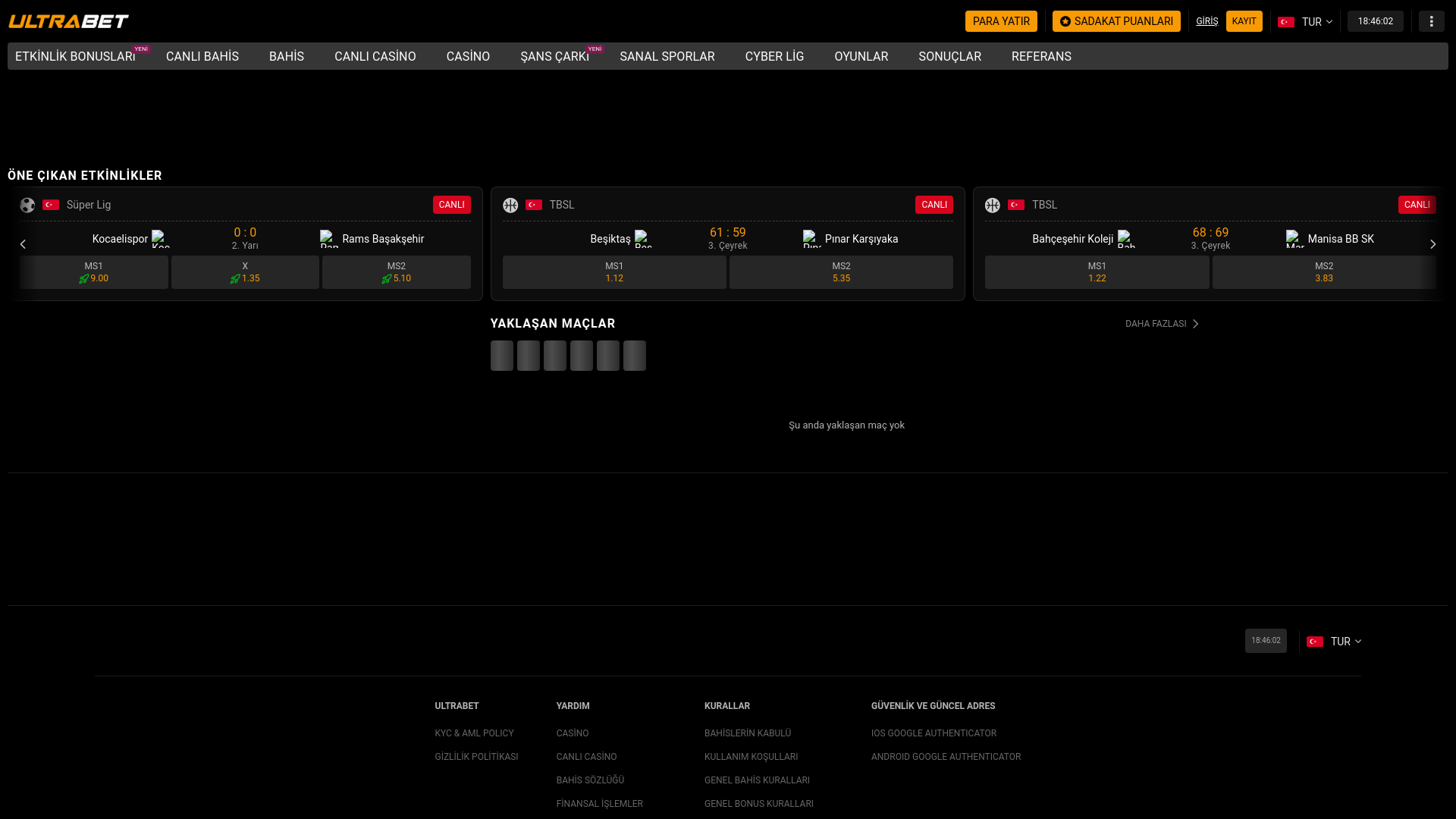Click CANLI badge on Süper Lig card
The width and height of the screenshot is (1456, 819).
[x=452, y=205]
